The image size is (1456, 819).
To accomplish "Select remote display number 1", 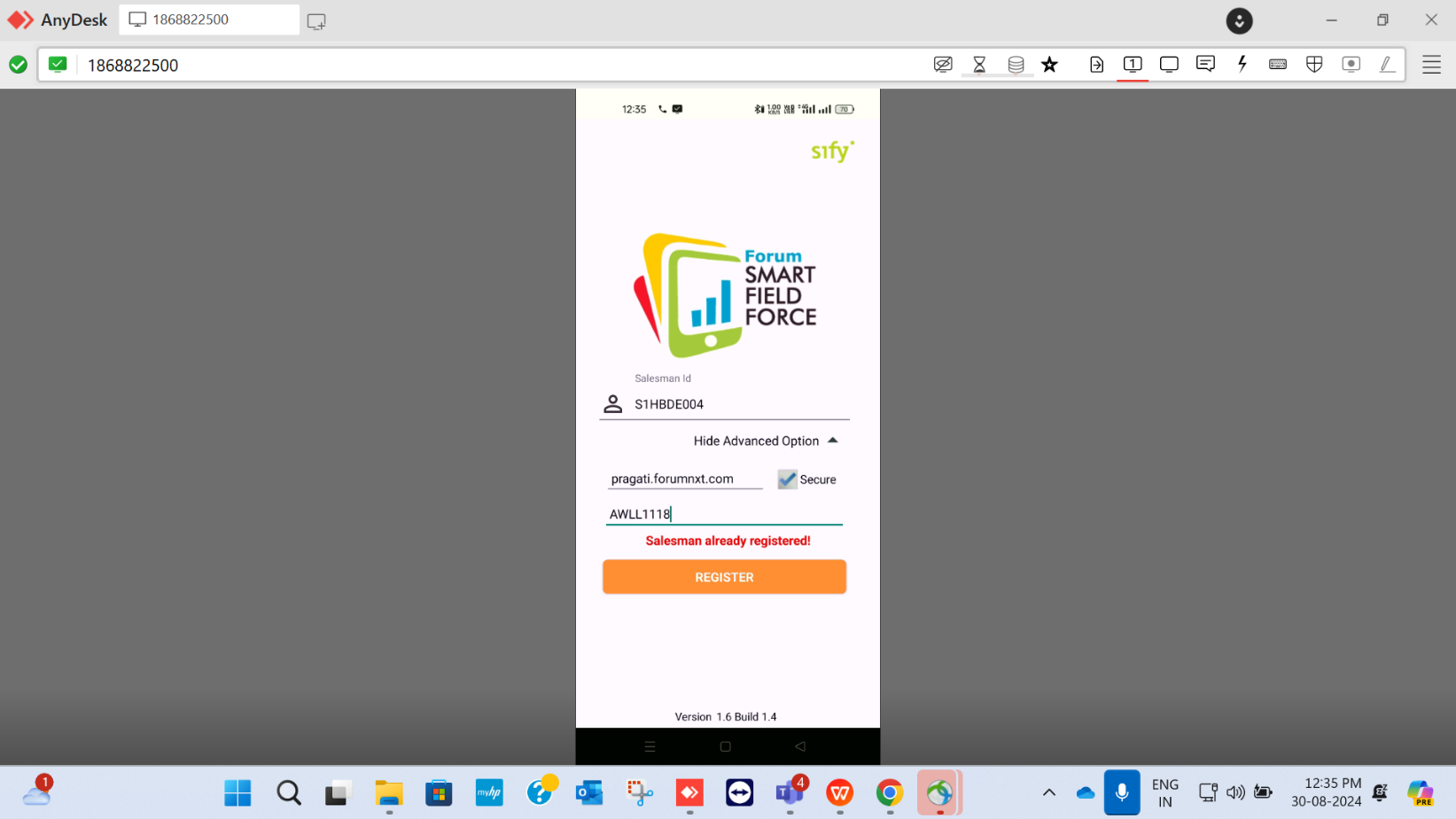I will click(1133, 64).
